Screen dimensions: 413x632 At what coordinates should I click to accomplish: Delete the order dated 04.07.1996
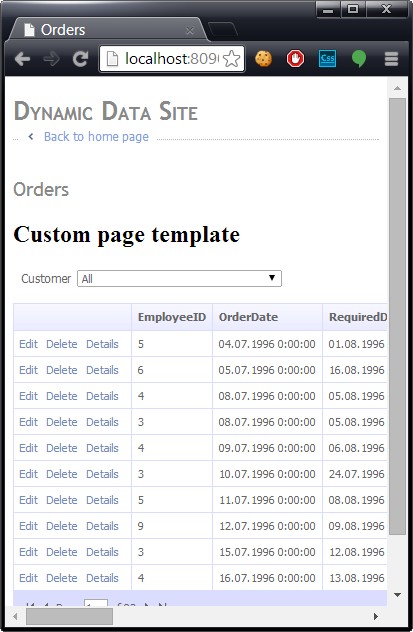point(62,344)
